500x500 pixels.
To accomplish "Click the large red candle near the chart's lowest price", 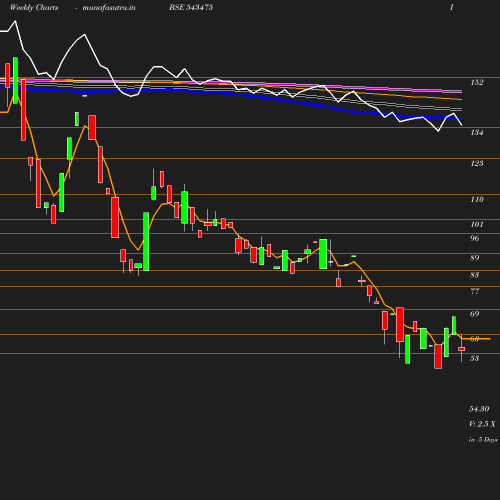I will click(438, 356).
